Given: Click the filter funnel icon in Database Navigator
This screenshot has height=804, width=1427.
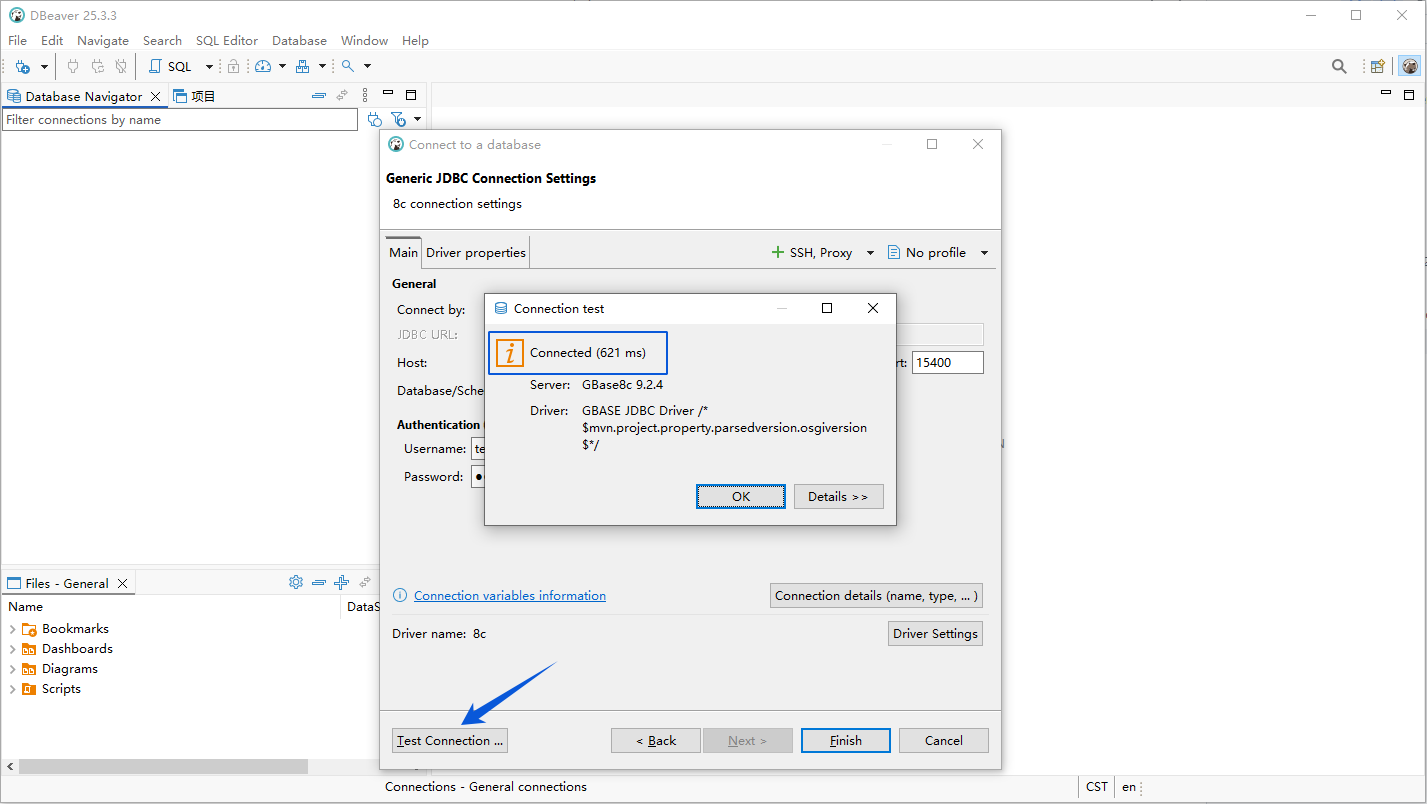Looking at the screenshot, I should [x=398, y=119].
